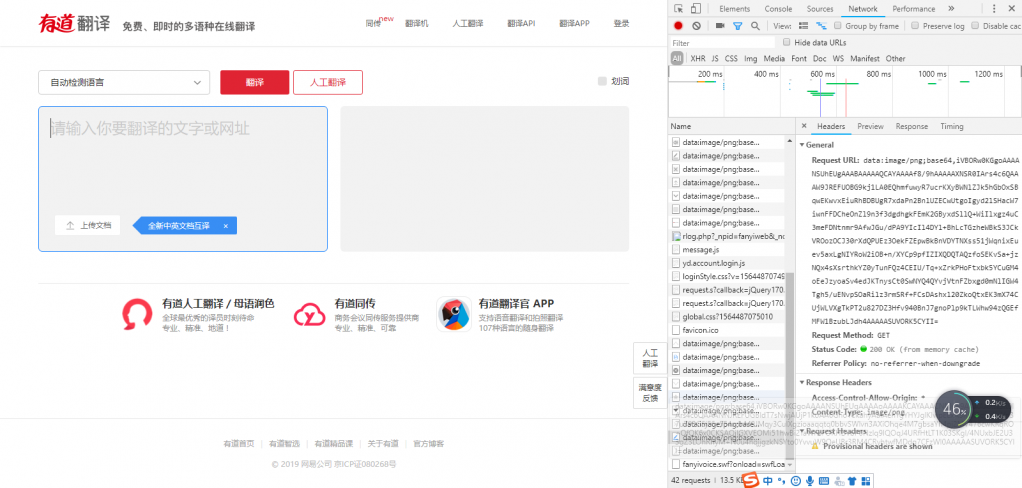
Task: Open the 自动检测语言 language dropdown
Action: click(123, 82)
